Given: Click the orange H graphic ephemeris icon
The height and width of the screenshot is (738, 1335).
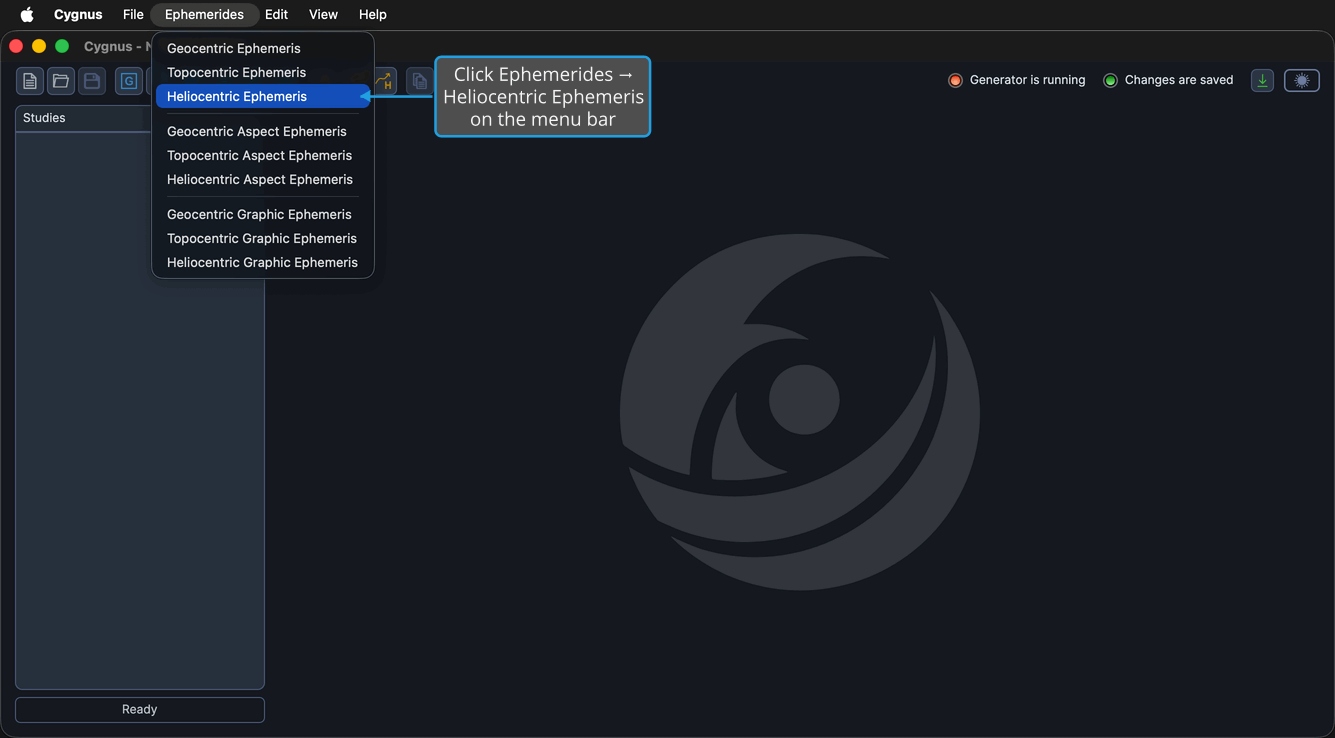Looking at the screenshot, I should coord(385,81).
